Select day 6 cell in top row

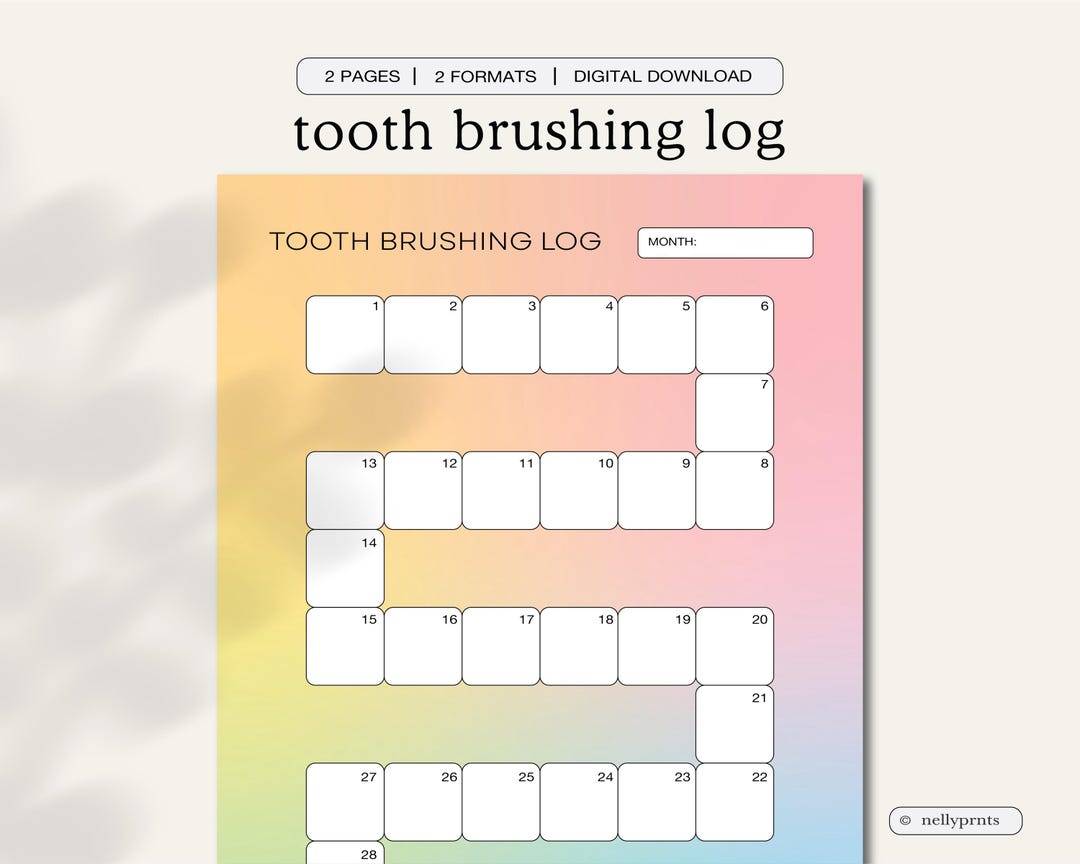point(735,335)
